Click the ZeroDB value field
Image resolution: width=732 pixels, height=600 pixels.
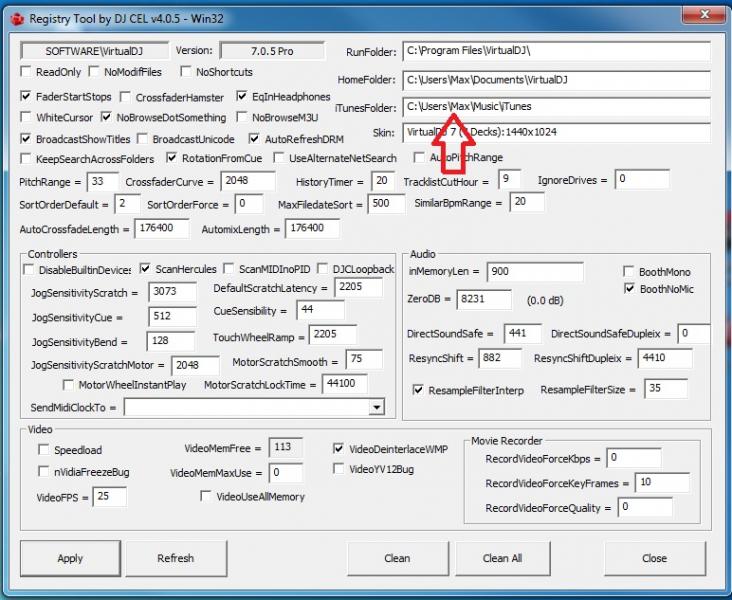484,299
